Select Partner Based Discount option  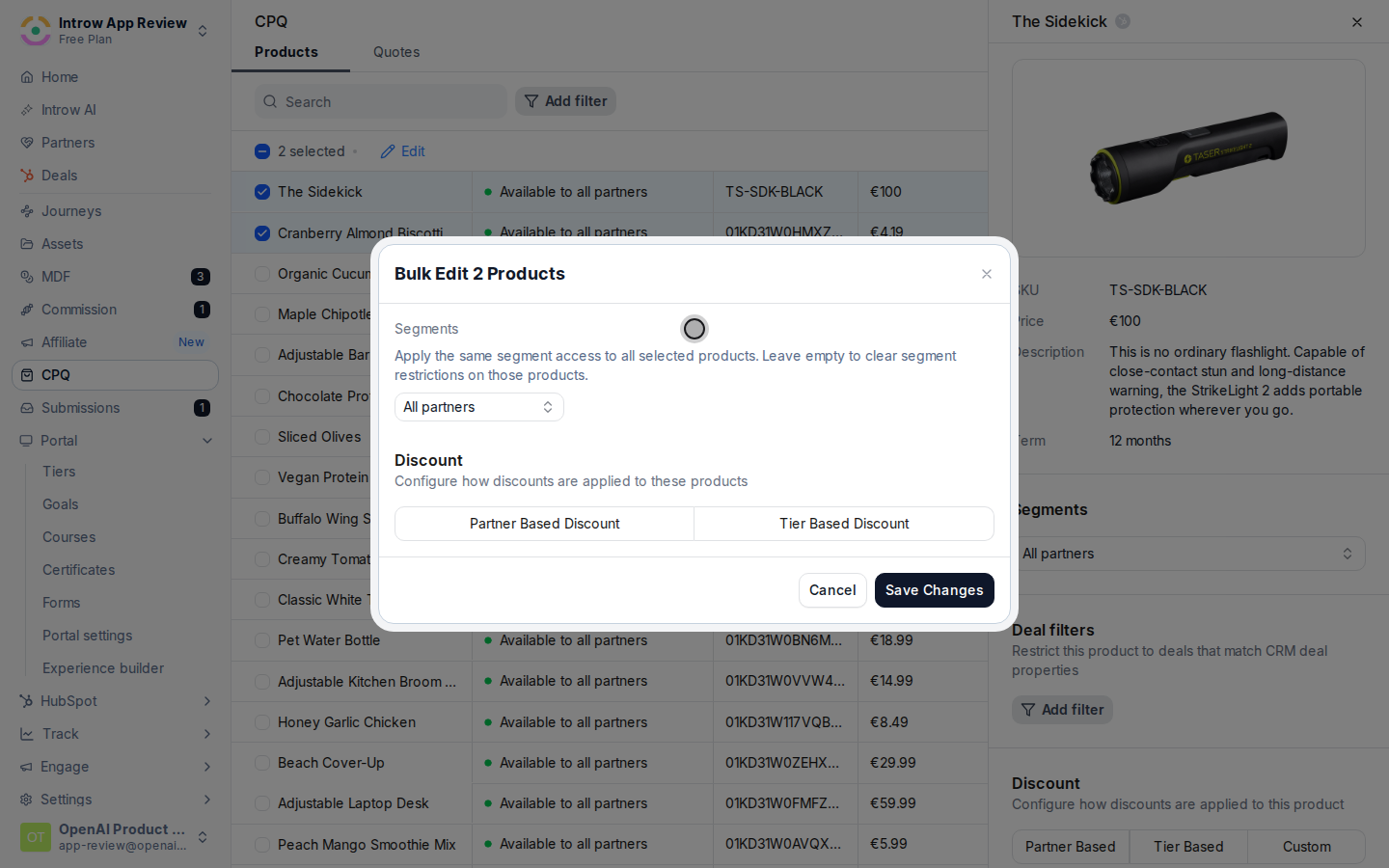545,524
